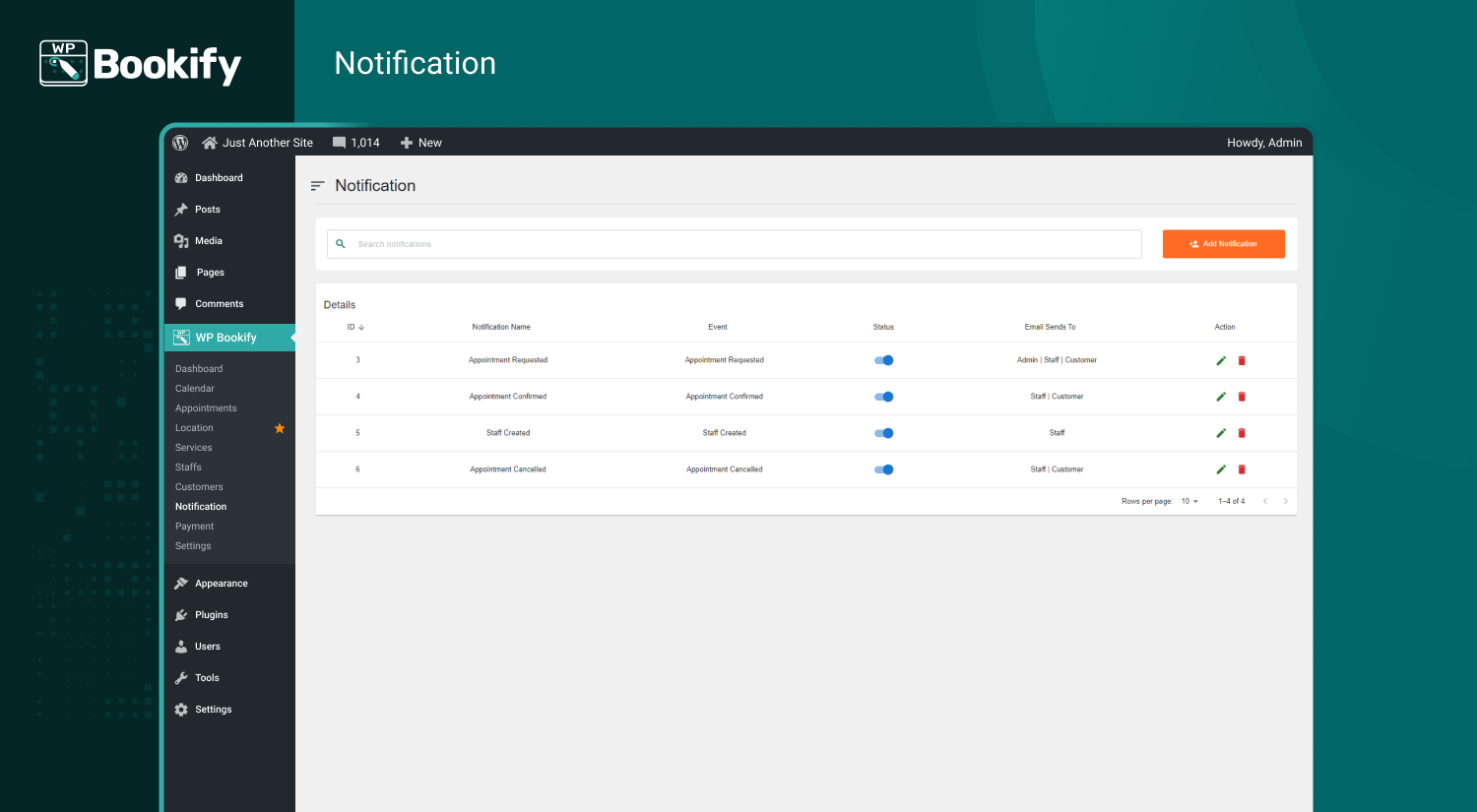Click the search magnifier icon in notifications bar
Viewport: 1477px width, 812px height.
pos(341,243)
